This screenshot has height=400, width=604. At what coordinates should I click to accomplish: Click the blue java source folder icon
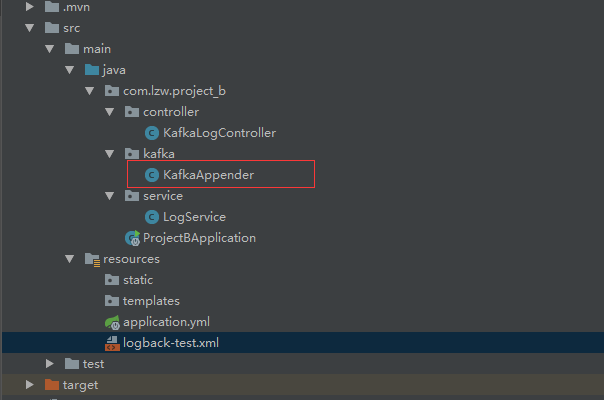(x=92, y=70)
